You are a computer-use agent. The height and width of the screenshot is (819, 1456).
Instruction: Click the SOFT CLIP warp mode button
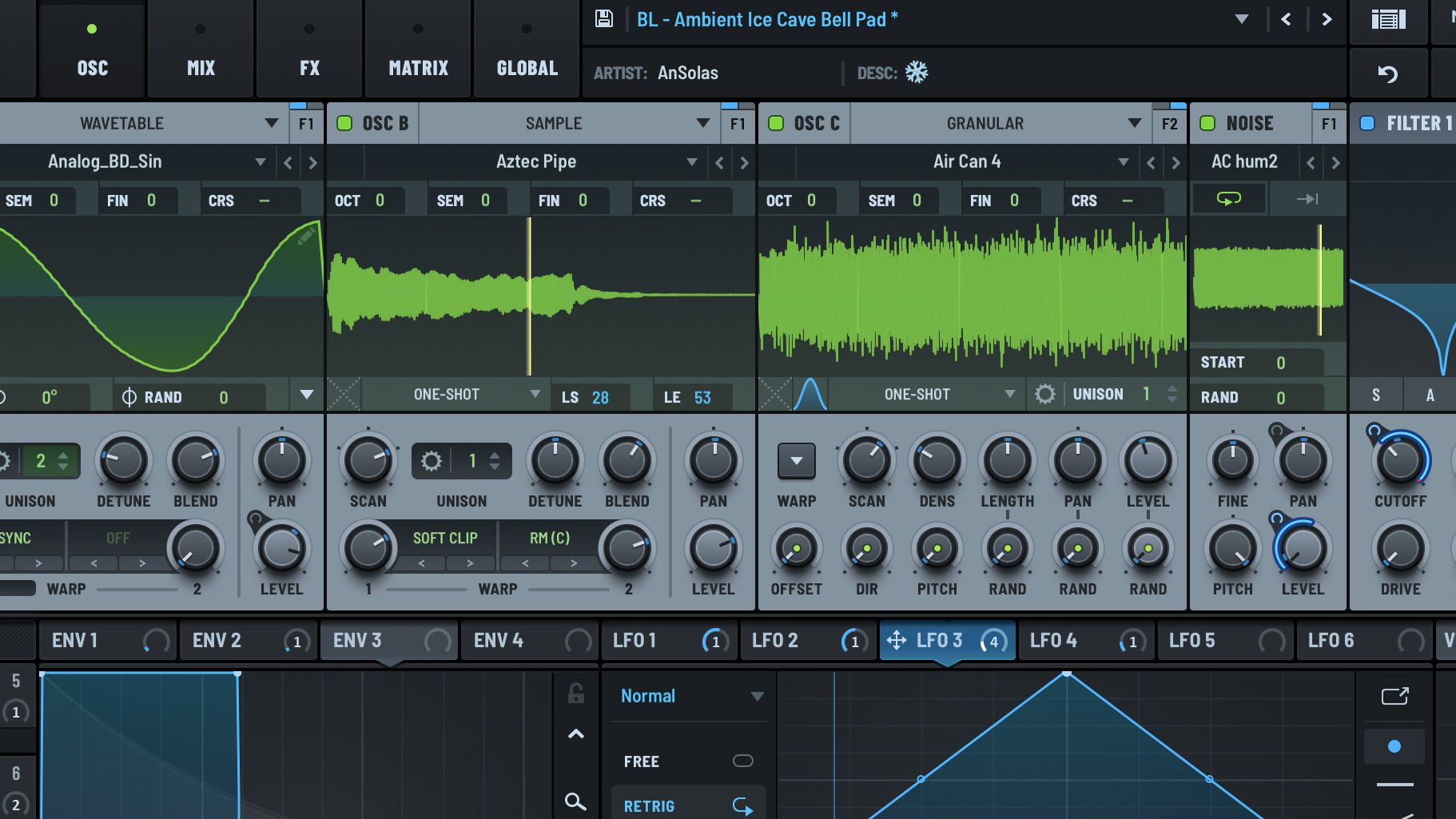tap(445, 538)
